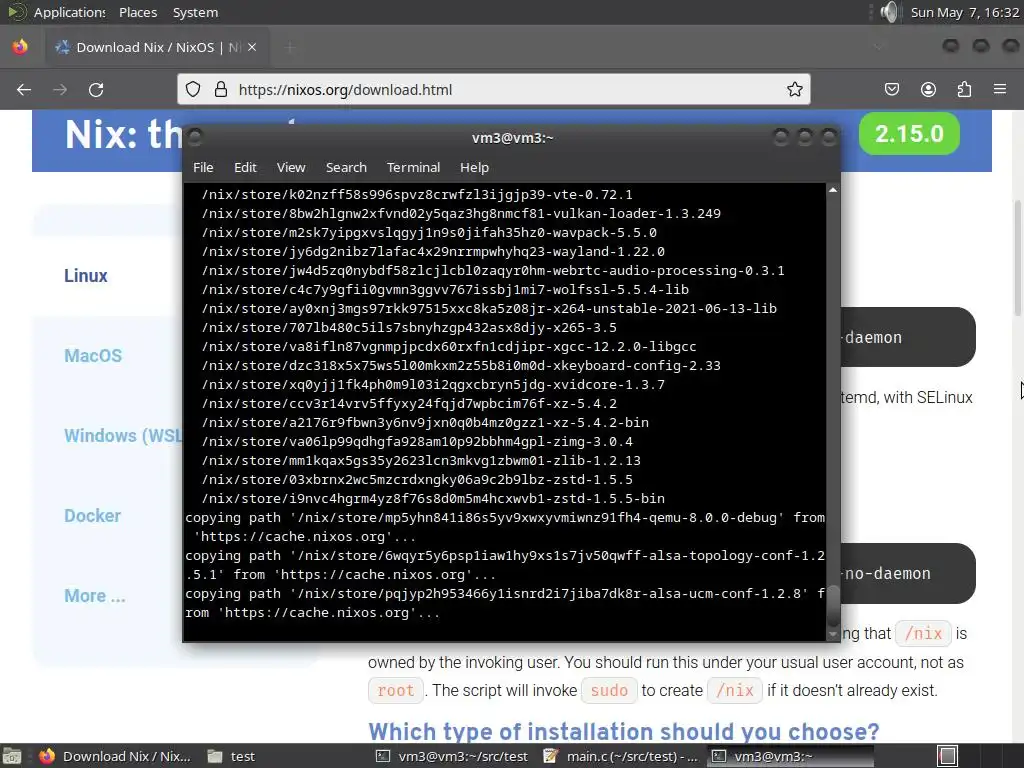
Task: Click the terminal vertical scrollbar thumb
Action: coord(833,605)
